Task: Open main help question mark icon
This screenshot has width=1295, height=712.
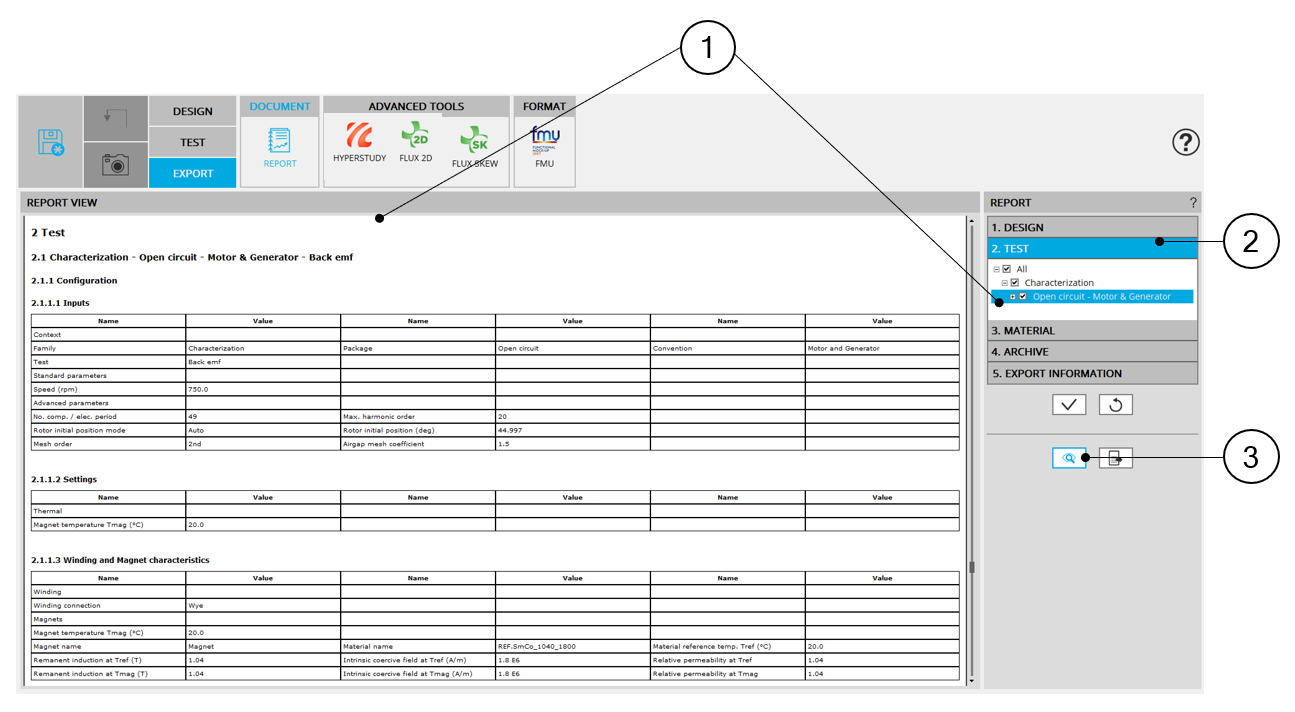Action: pos(1185,143)
